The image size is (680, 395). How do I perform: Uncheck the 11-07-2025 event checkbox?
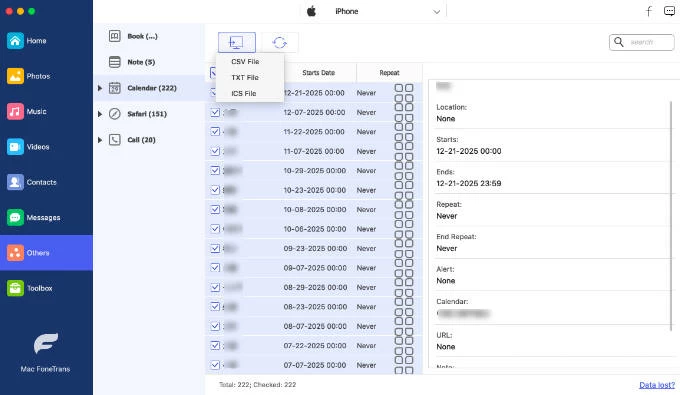[x=215, y=151]
